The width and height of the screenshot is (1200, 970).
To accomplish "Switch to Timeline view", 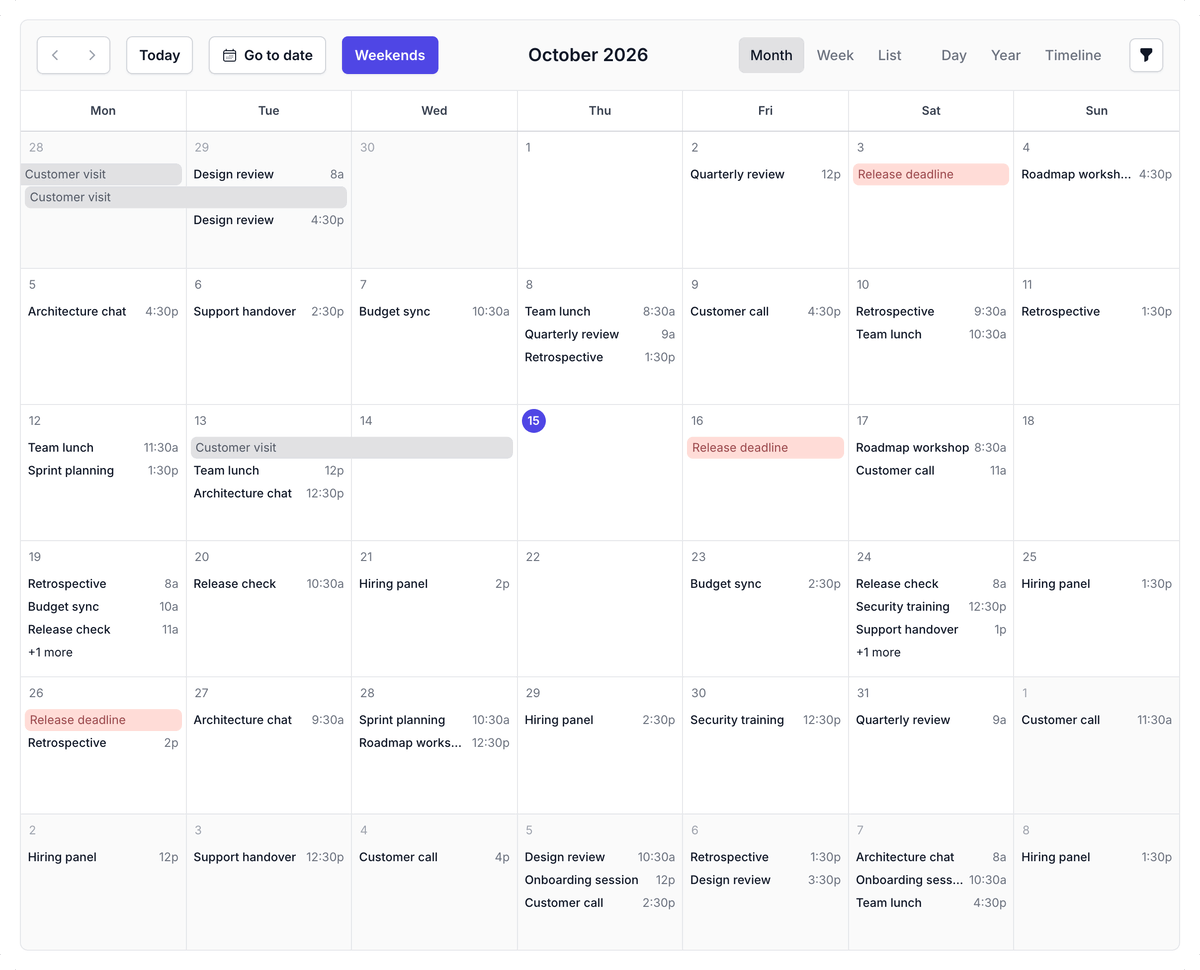I will tap(1073, 55).
